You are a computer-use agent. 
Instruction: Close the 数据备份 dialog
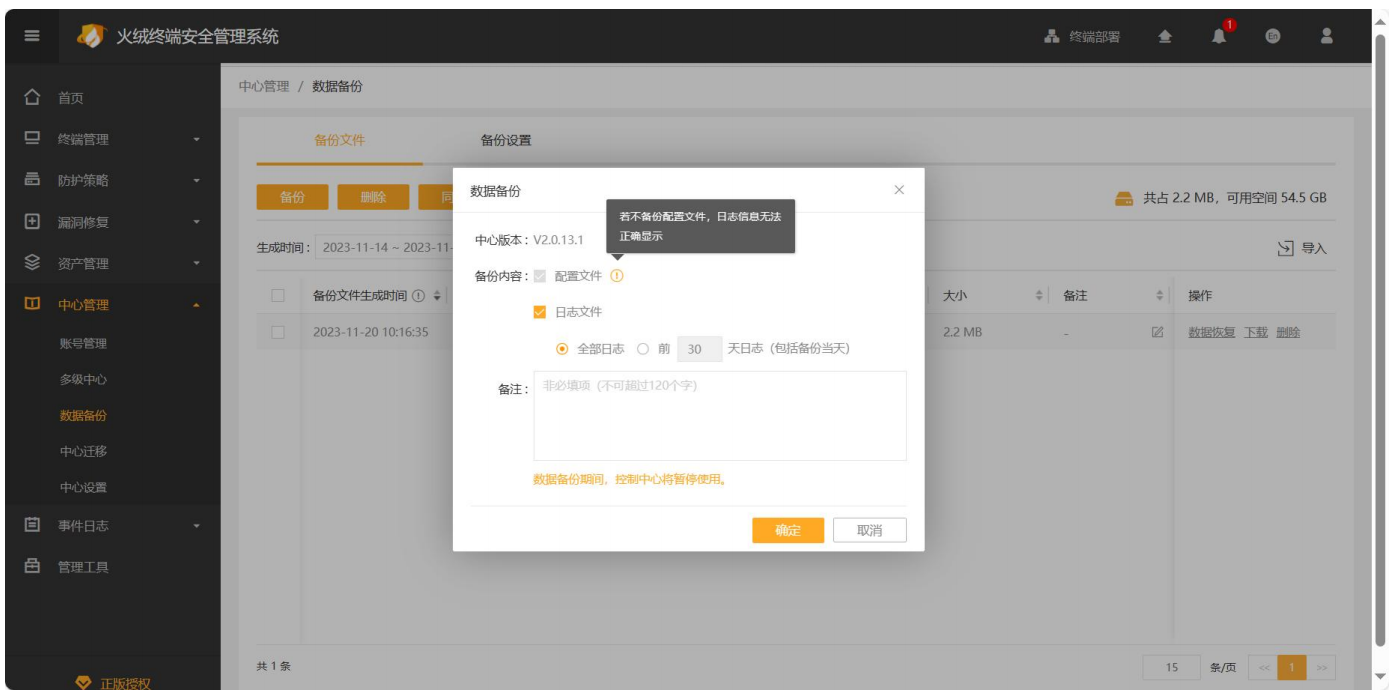click(898, 190)
